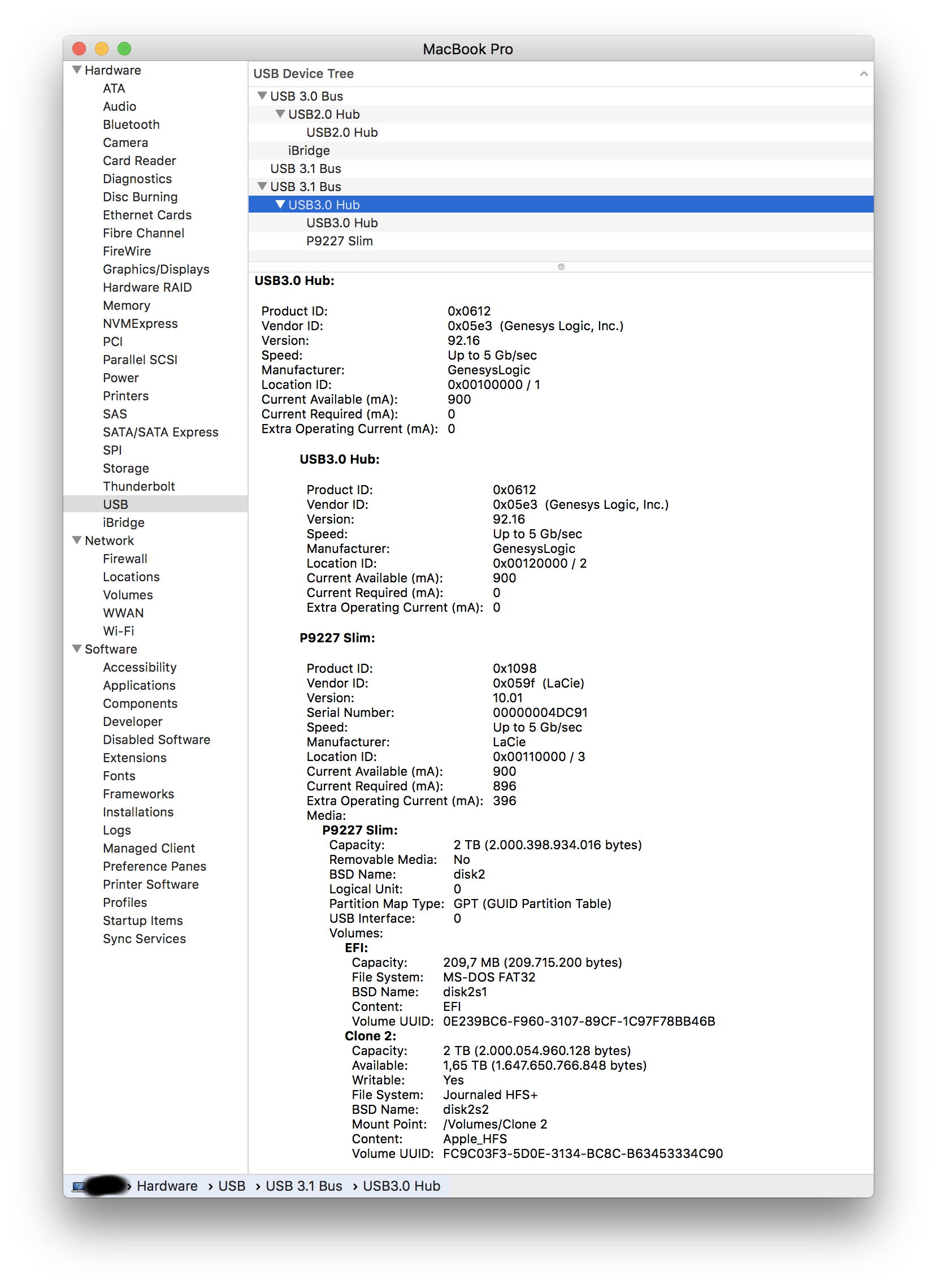Open Applications list

[139, 685]
